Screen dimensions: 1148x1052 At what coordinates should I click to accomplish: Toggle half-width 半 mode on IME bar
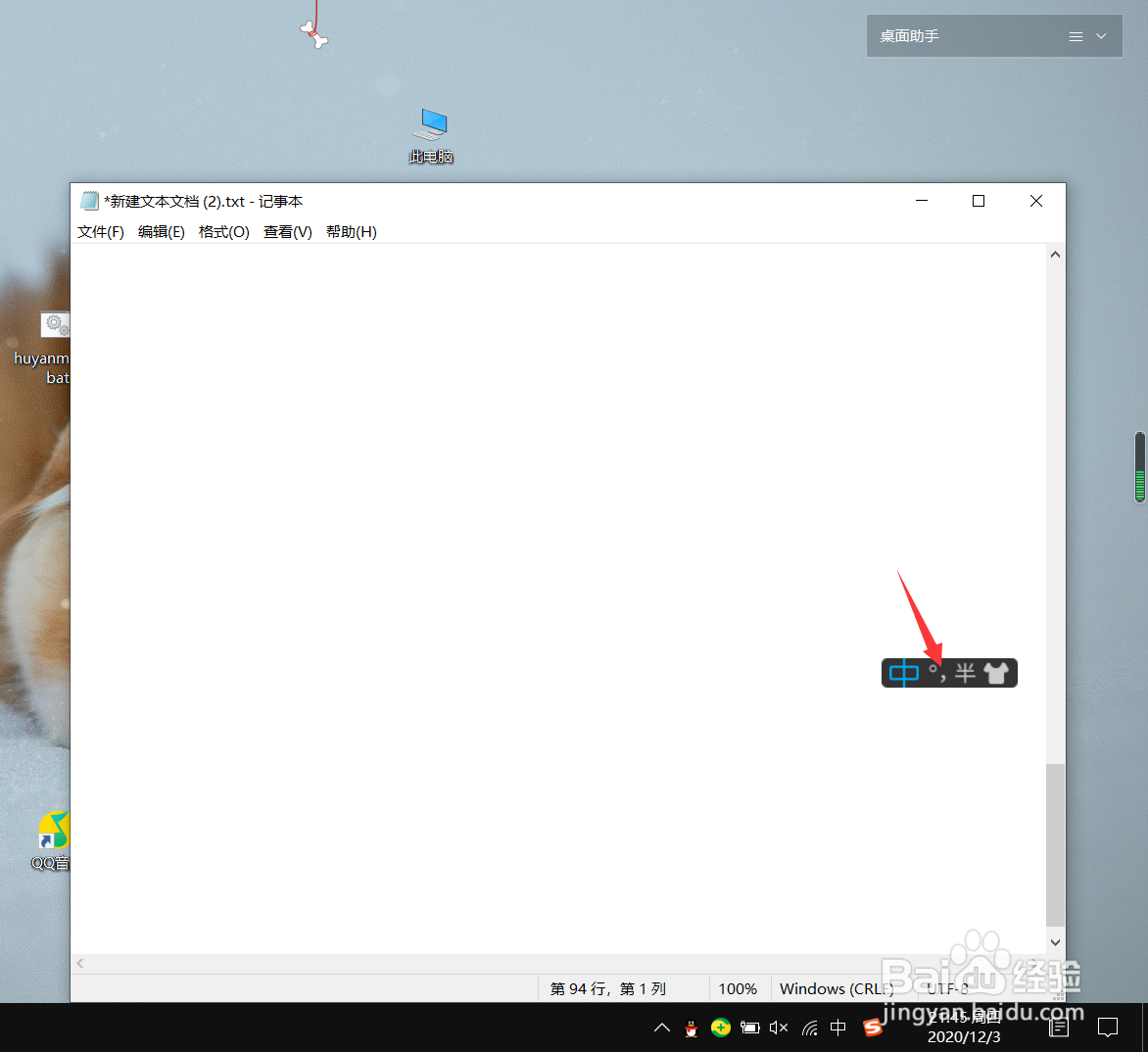(x=965, y=673)
